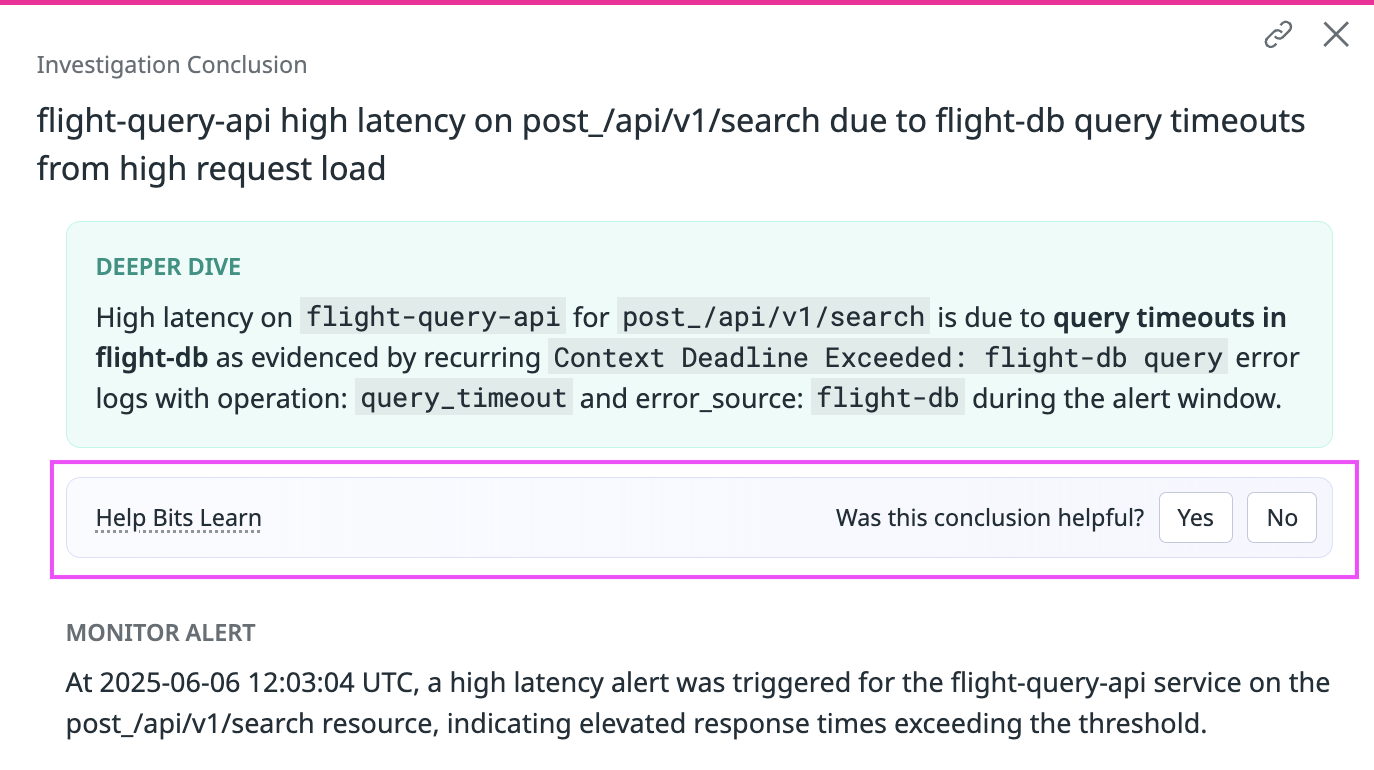
Task: Copy the investigation link via chain icon
Action: pos(1278,36)
